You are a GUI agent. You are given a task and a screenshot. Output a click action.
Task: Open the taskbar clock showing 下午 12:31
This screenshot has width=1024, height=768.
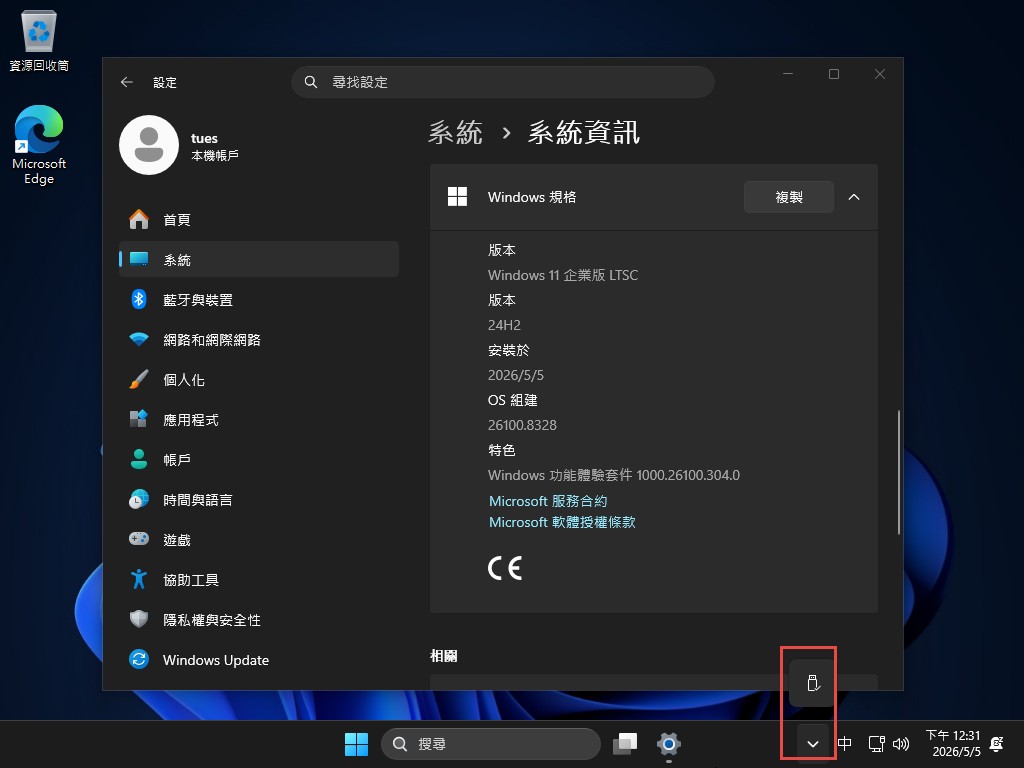click(953, 744)
